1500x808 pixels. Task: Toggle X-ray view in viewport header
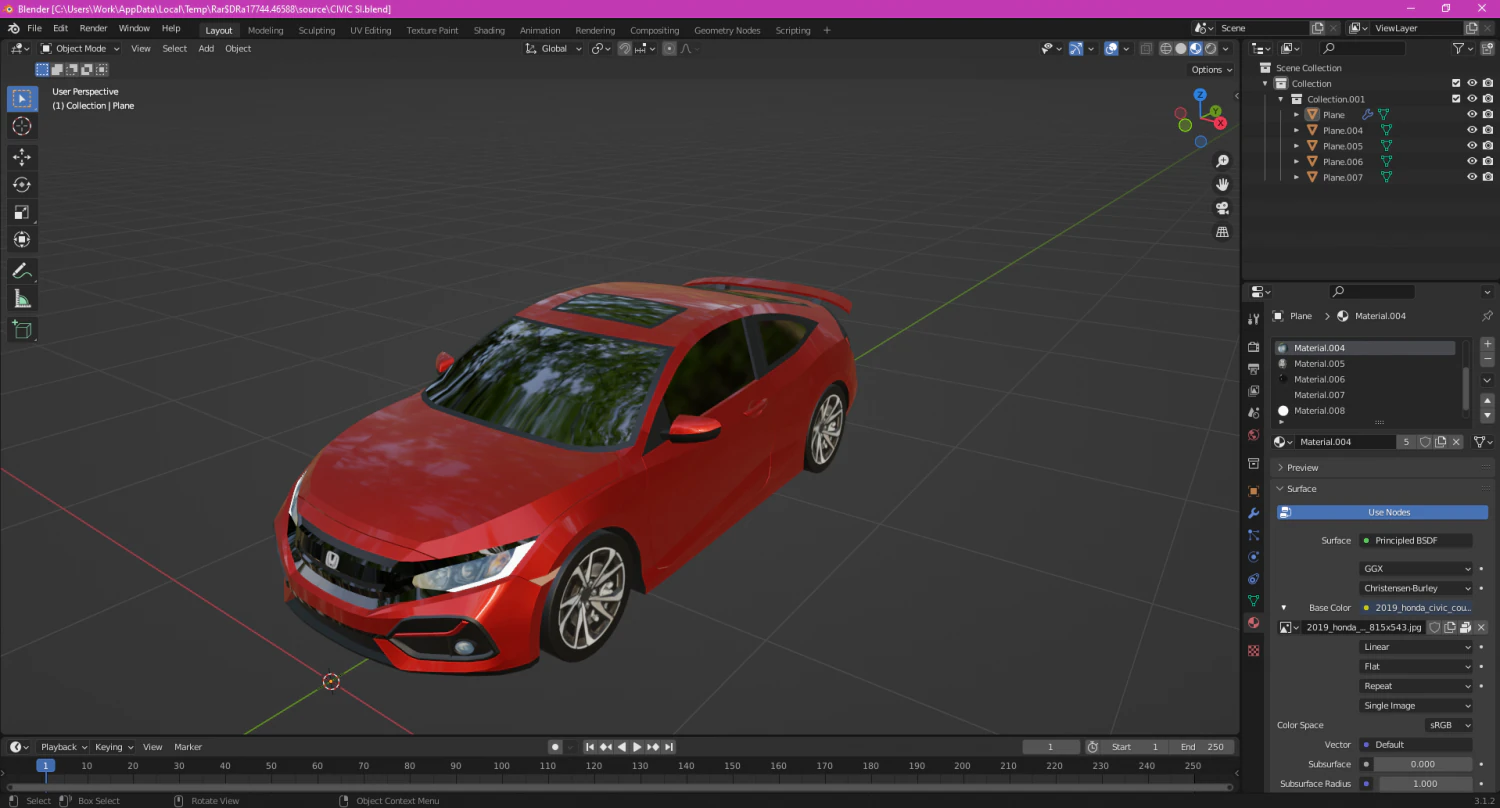pyautogui.click(x=1146, y=48)
